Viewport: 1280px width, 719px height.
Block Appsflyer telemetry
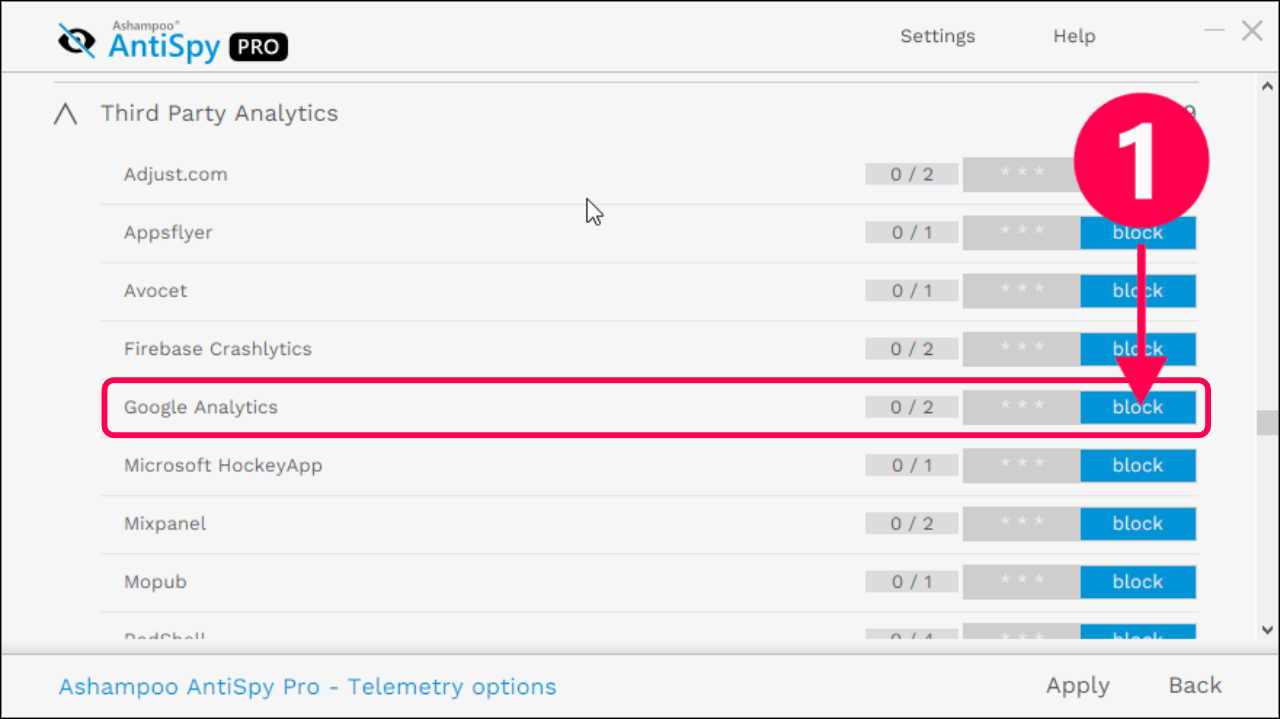[x=1138, y=233]
